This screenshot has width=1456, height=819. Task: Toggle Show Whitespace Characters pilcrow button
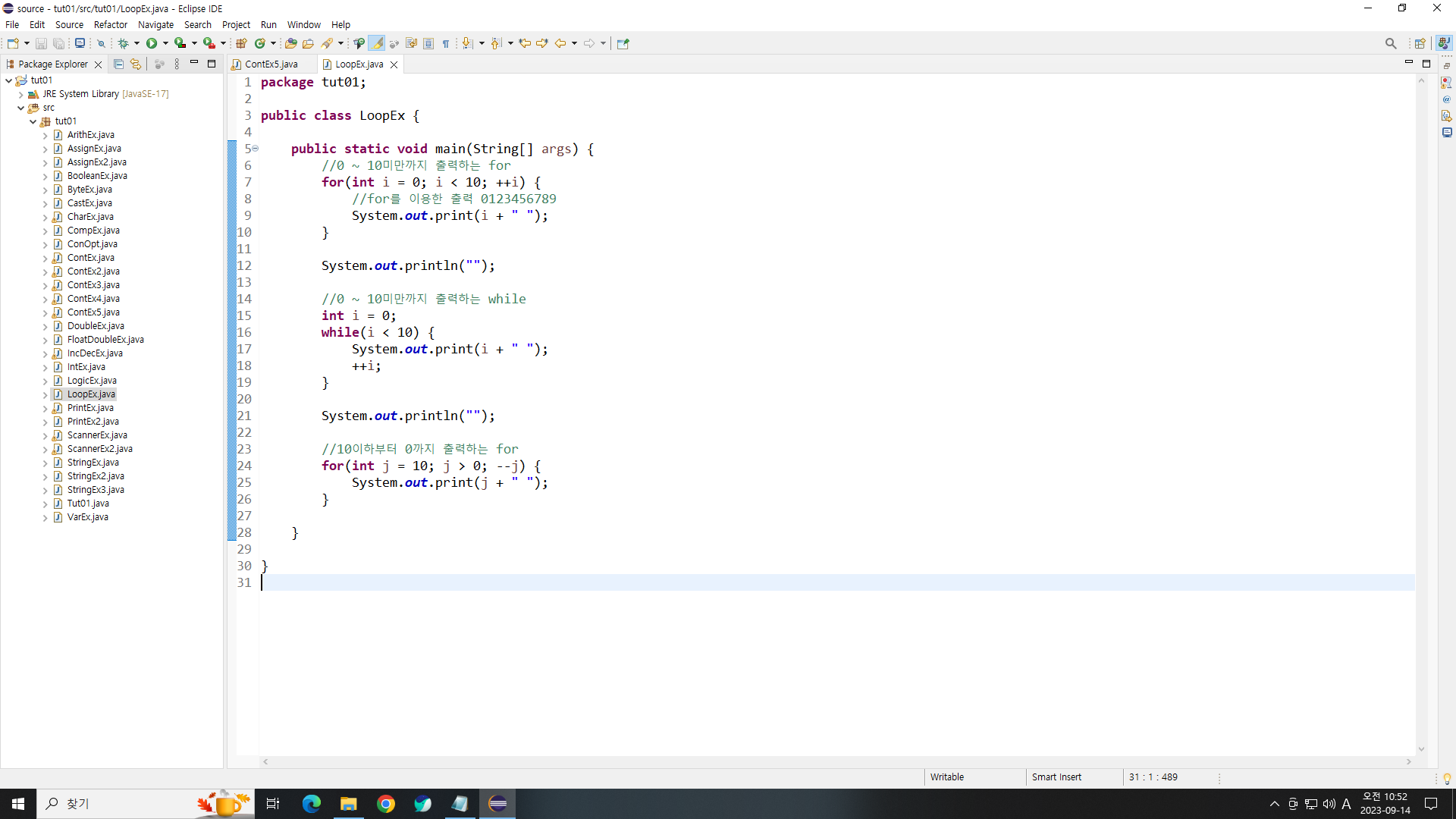pyautogui.click(x=446, y=43)
